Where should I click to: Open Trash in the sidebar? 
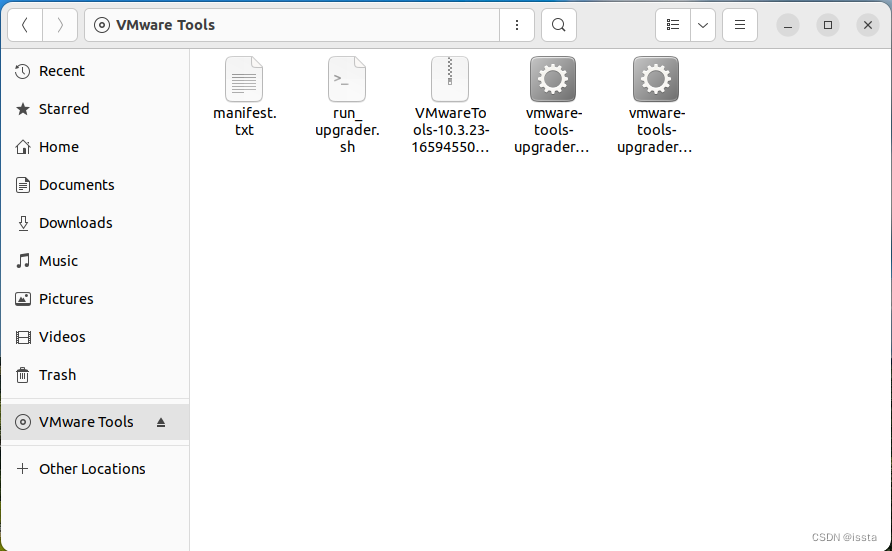coord(95,375)
